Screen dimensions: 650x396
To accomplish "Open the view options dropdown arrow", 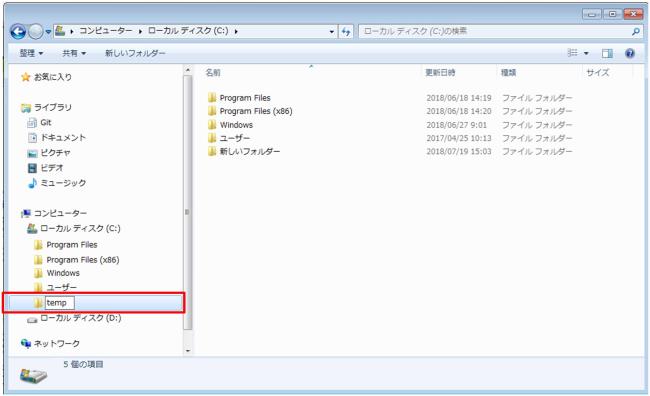I will (x=586, y=53).
